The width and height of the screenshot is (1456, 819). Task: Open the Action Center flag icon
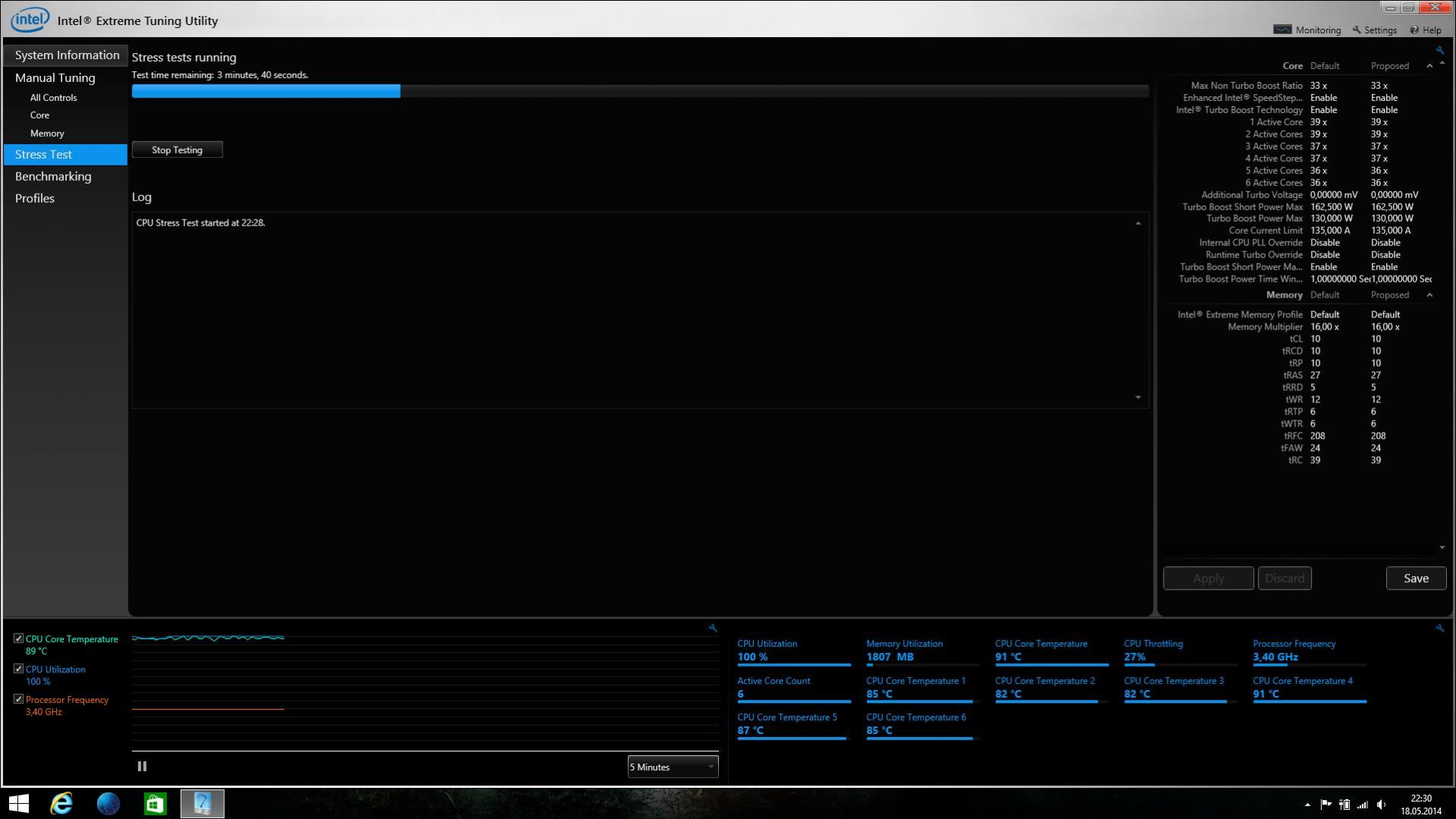1325,804
